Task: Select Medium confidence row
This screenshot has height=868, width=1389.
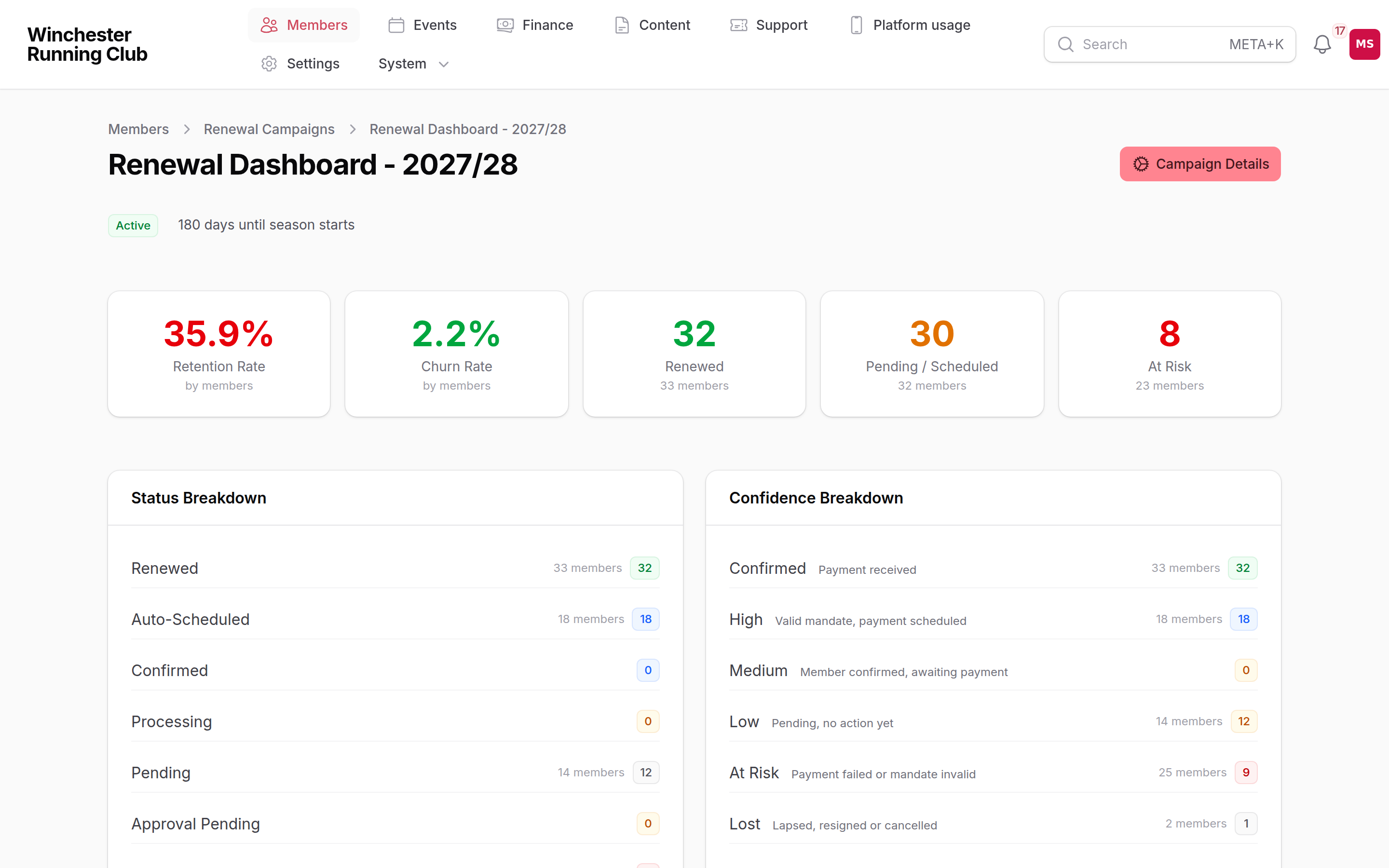Action: (x=993, y=670)
